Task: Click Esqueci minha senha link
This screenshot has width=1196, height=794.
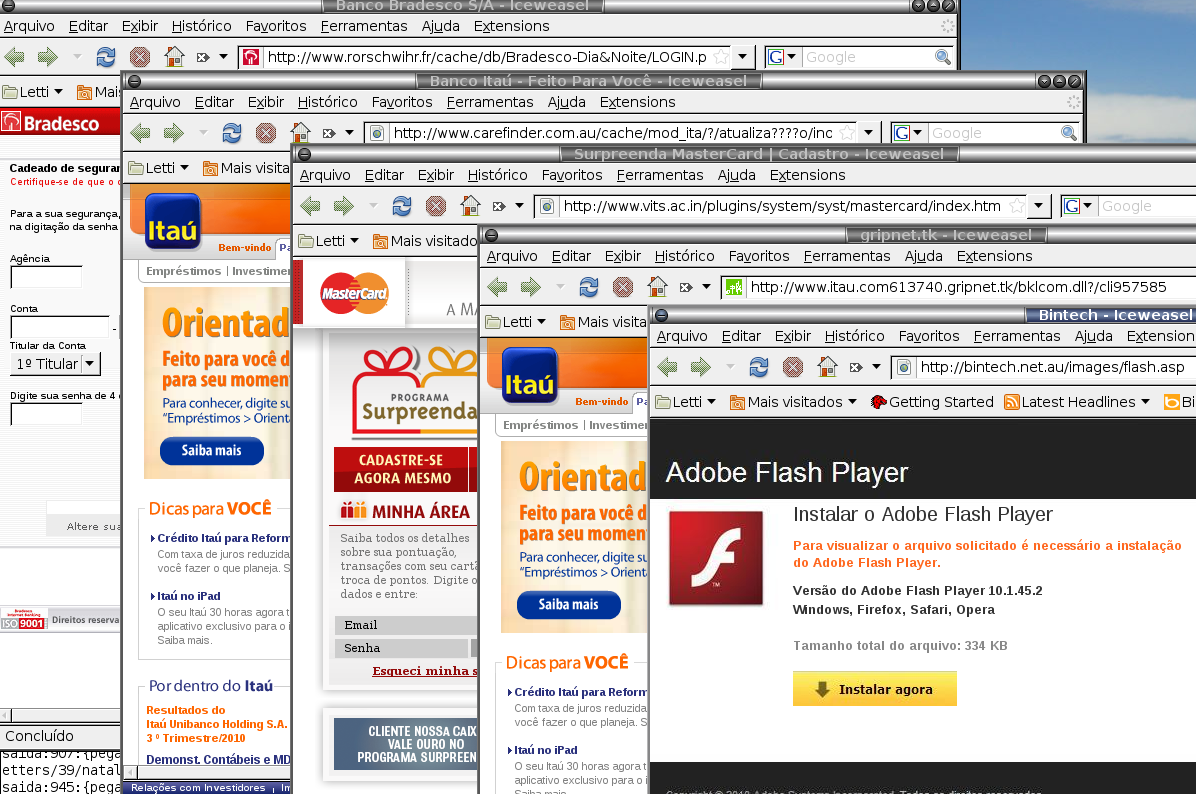Action: tap(425, 671)
